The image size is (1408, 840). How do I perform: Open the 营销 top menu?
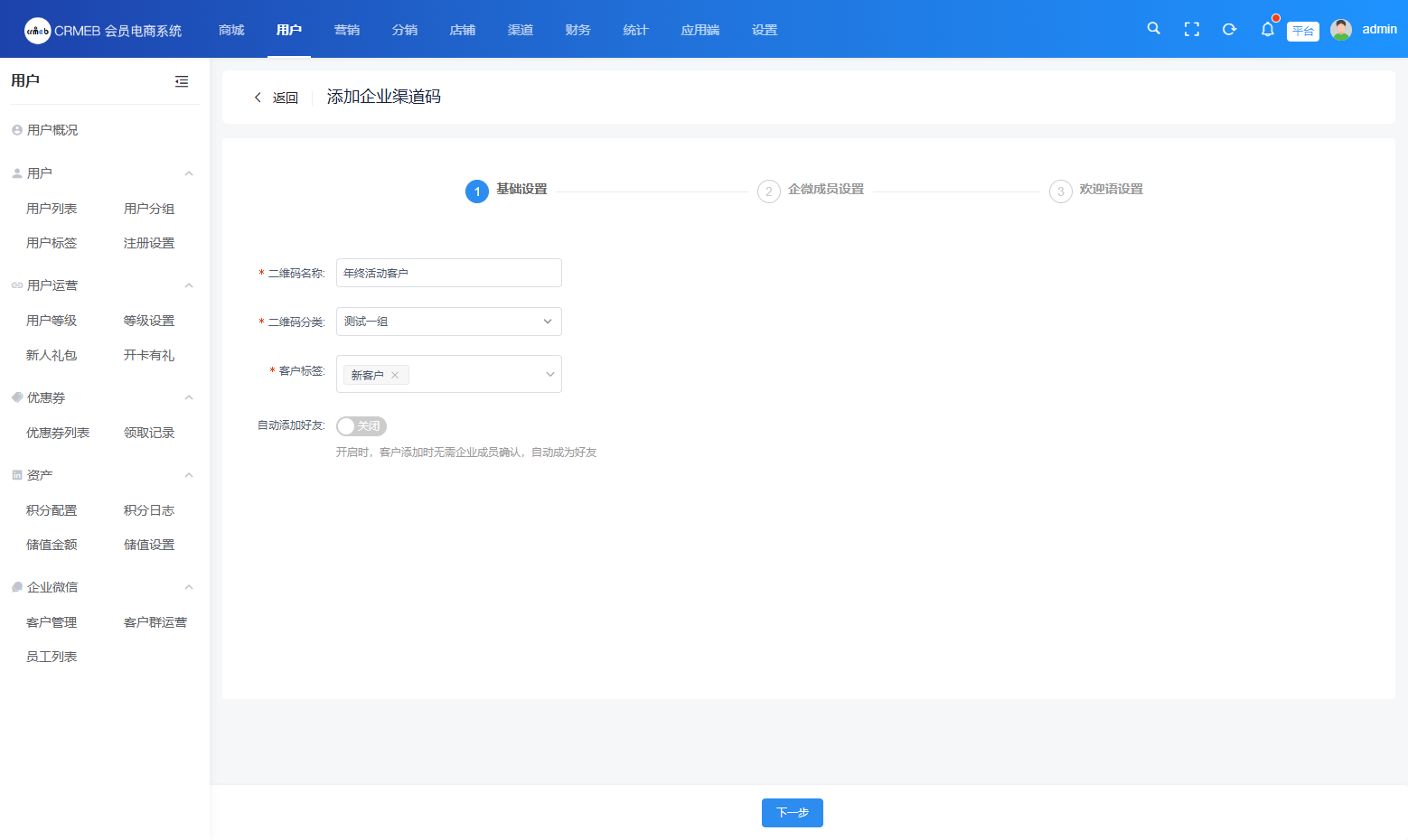[x=347, y=30]
